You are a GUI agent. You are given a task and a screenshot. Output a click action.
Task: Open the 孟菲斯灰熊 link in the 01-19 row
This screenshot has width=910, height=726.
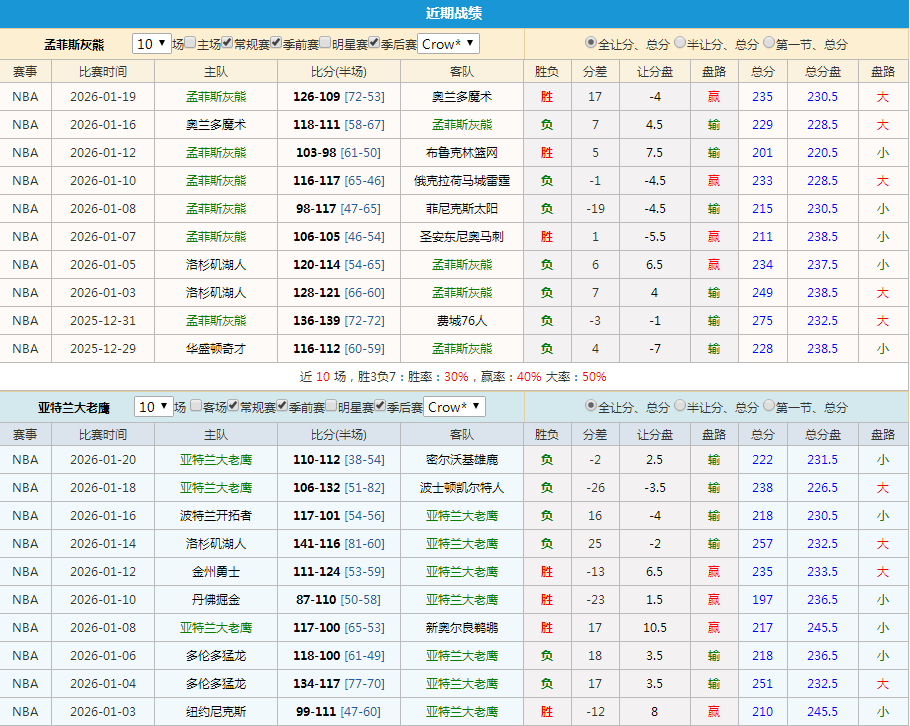pos(215,96)
